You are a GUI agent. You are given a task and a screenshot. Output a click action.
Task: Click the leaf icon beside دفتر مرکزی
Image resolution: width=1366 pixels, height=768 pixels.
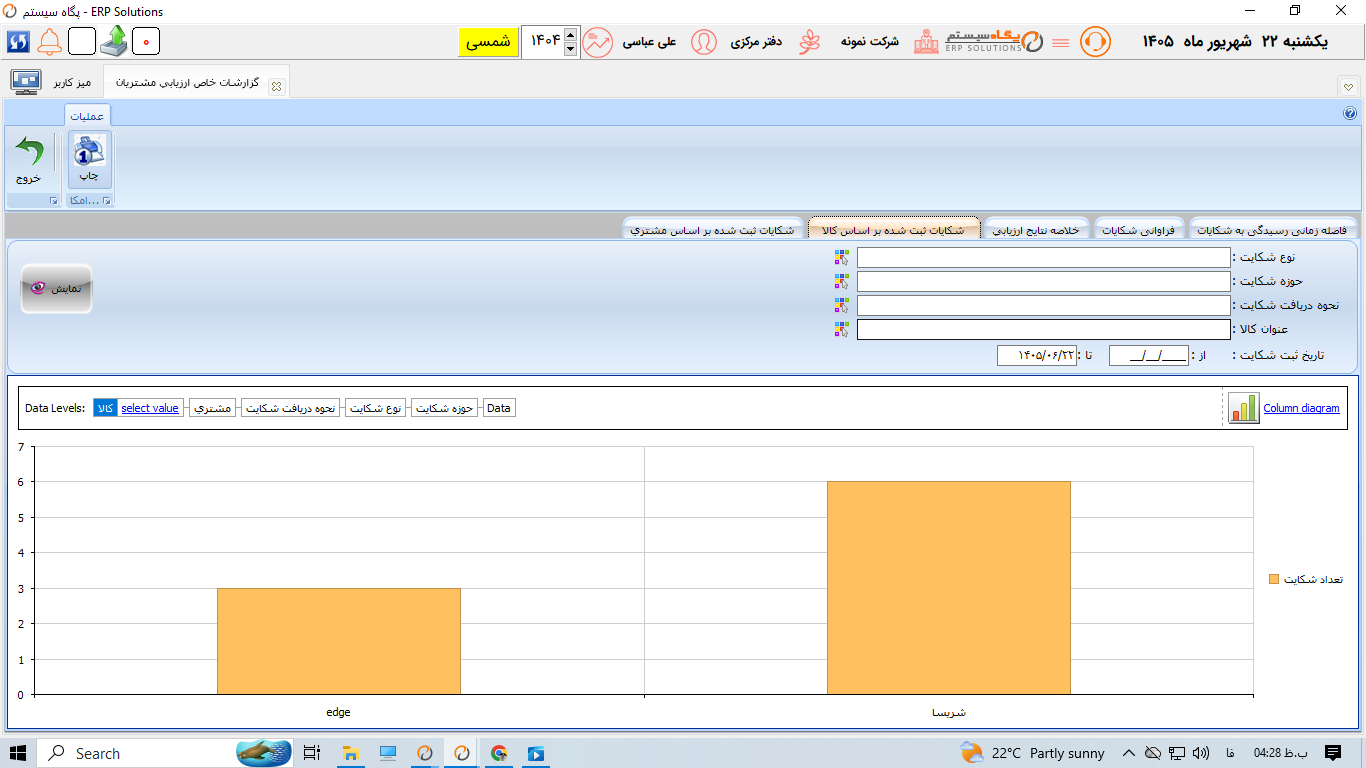coord(809,42)
